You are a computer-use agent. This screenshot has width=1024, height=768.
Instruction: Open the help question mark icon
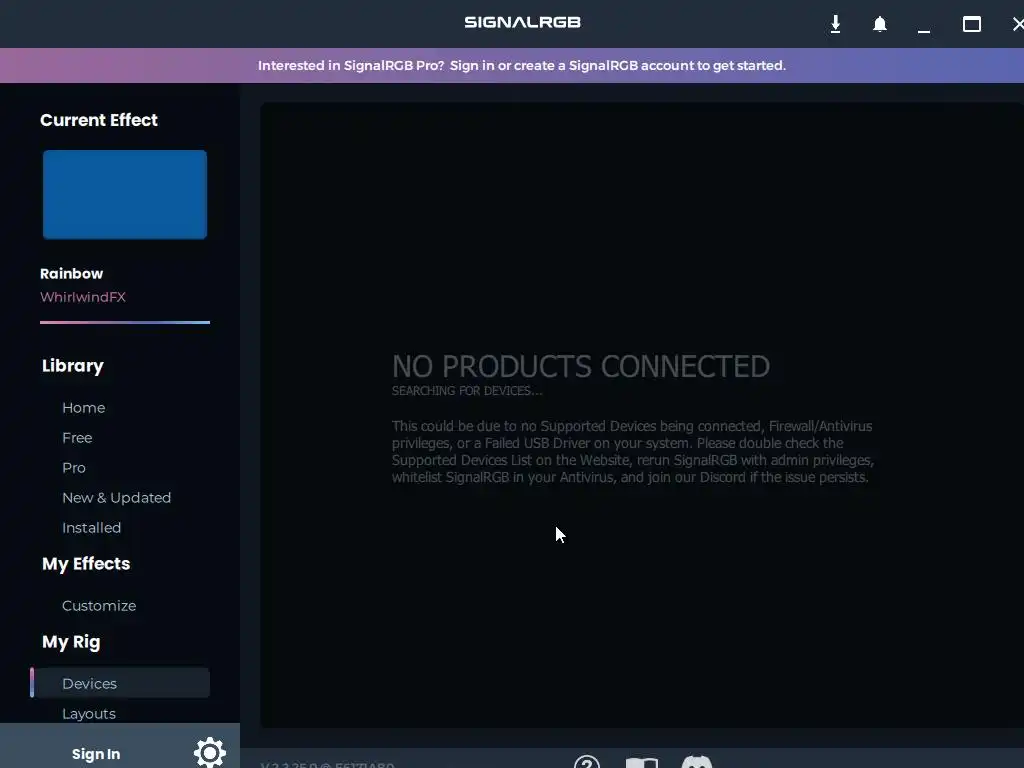tap(586, 762)
